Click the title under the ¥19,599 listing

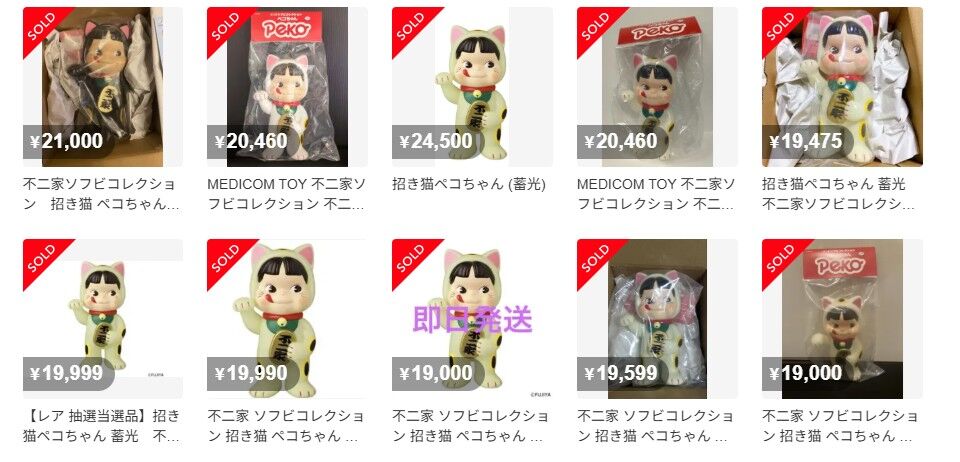click(x=655, y=426)
